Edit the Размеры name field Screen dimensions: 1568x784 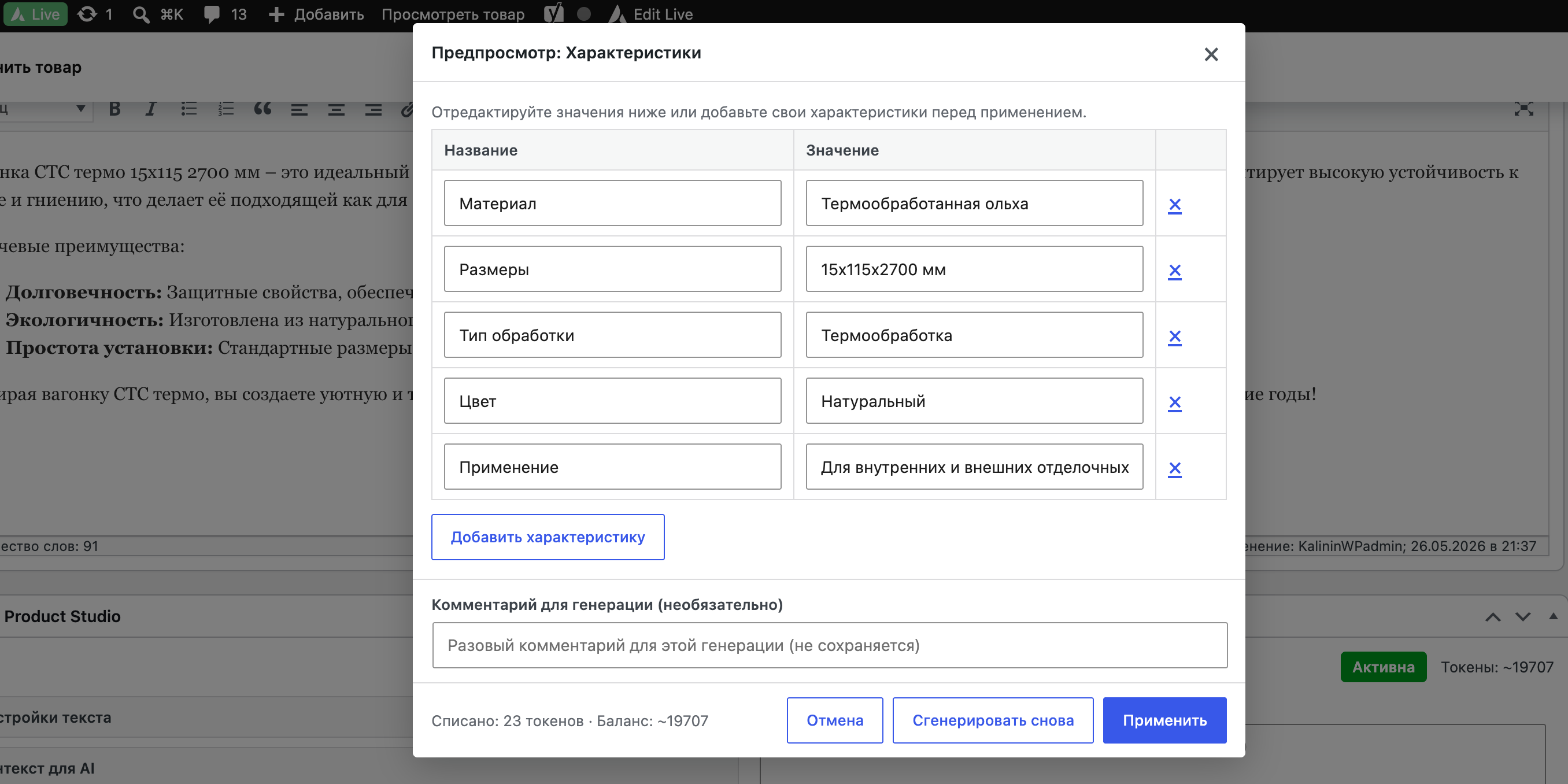612,268
